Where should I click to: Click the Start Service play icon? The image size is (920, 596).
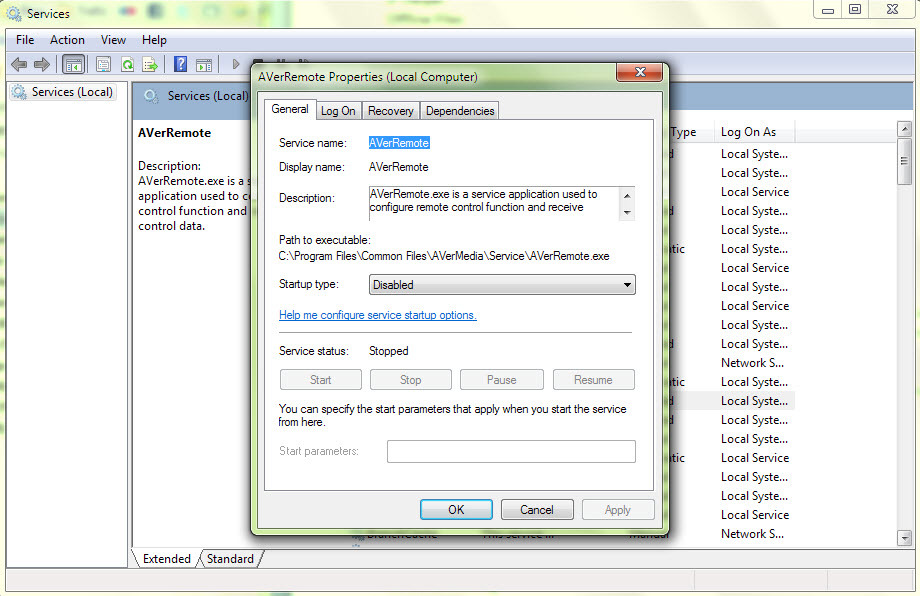click(236, 64)
